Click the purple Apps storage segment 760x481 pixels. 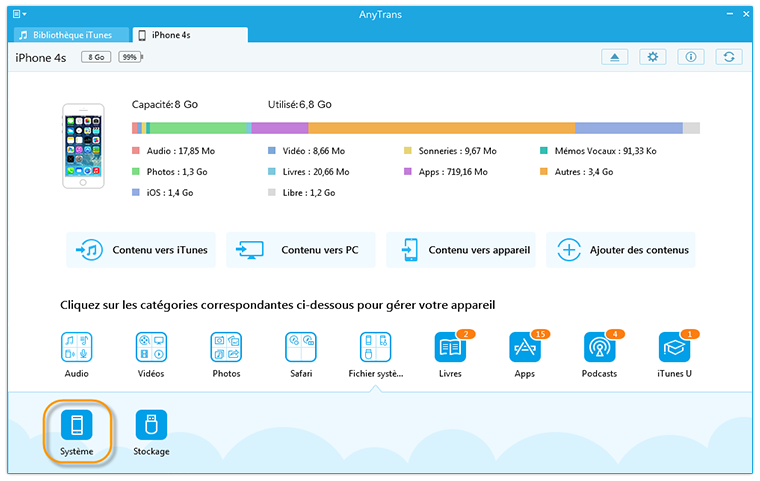[280, 128]
